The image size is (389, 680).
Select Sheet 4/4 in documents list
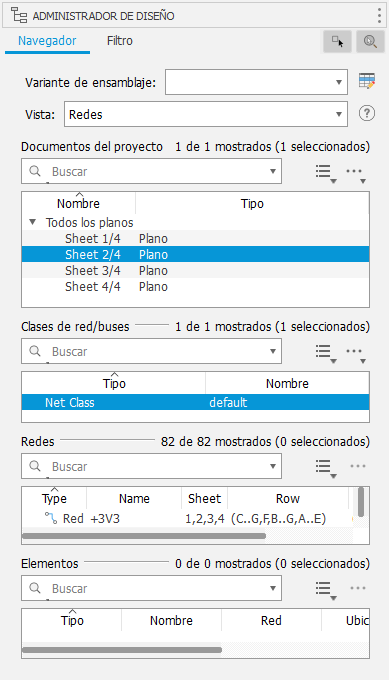click(196, 286)
